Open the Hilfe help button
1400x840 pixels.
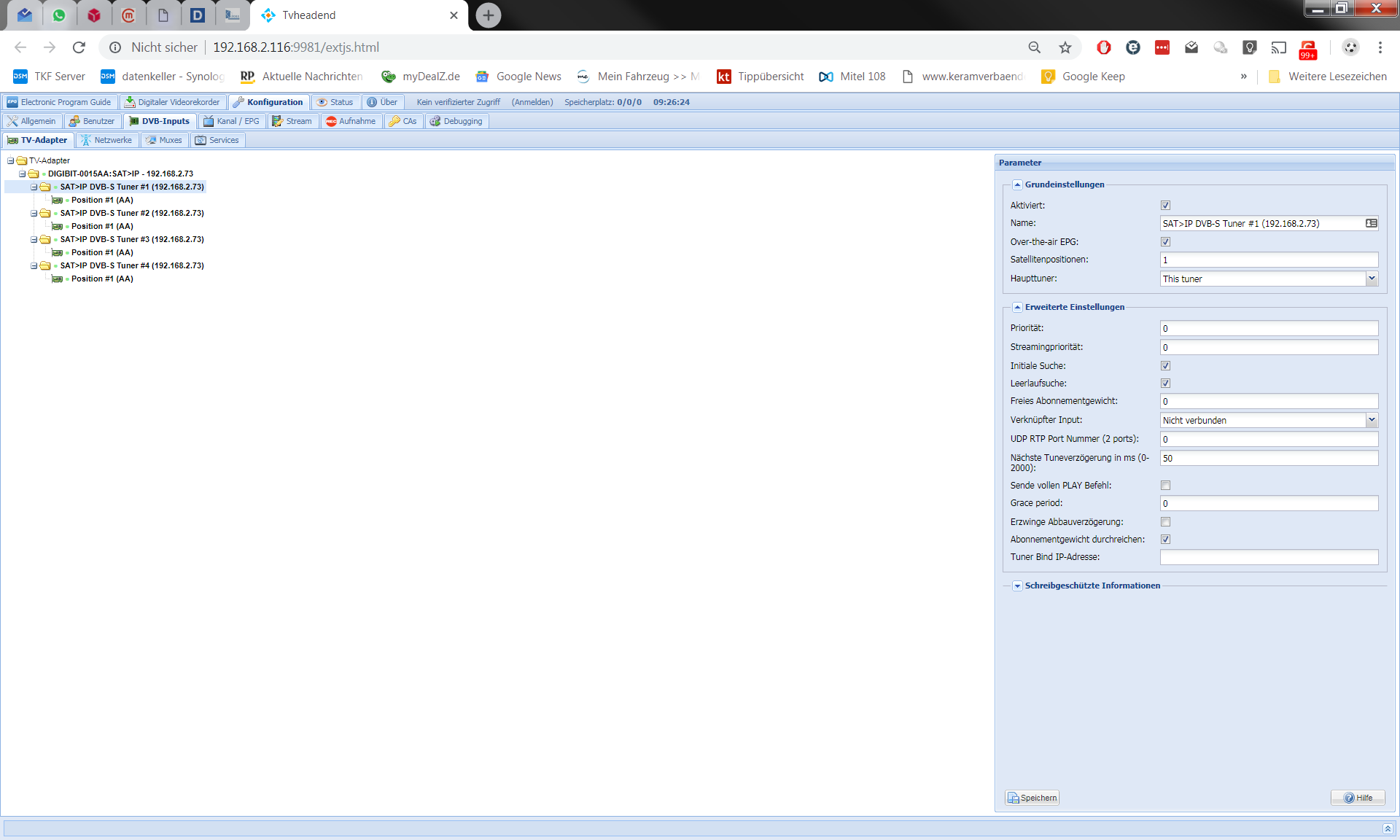(x=1358, y=798)
